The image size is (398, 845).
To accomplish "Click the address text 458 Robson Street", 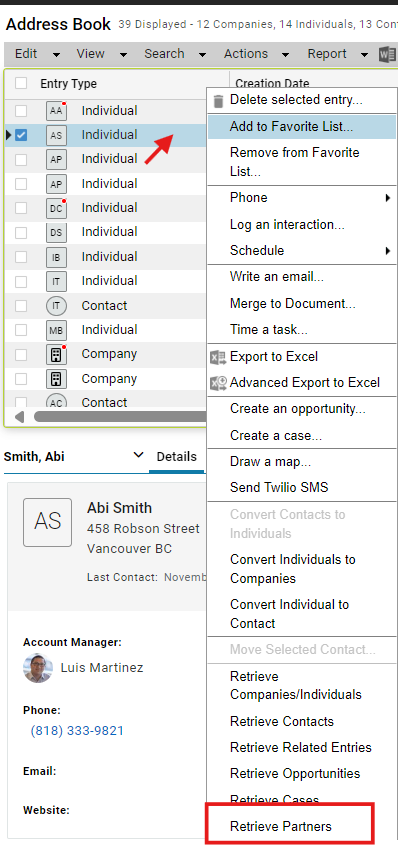I will click(143, 529).
